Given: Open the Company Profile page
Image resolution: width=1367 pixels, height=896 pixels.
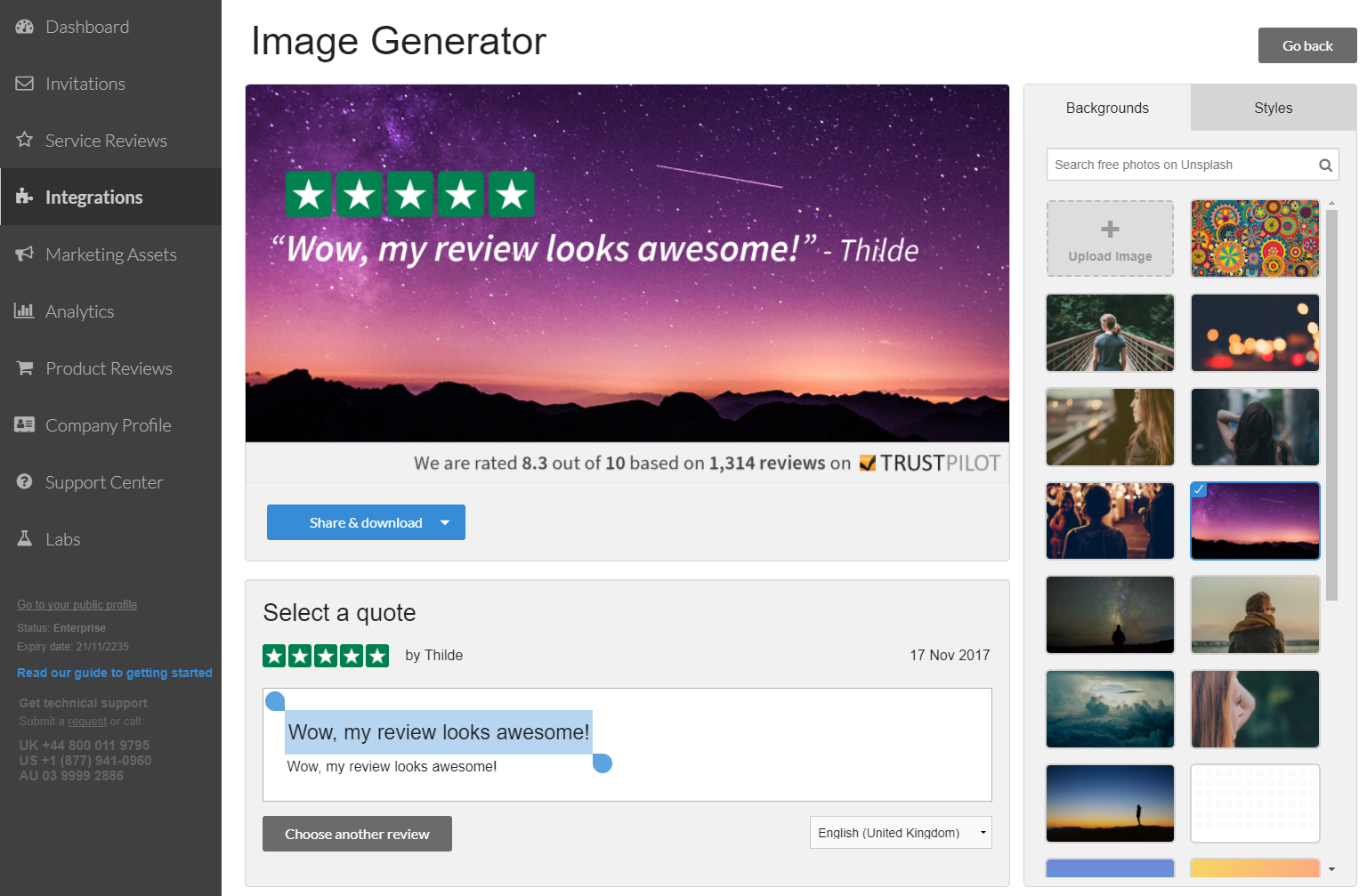Looking at the screenshot, I should 110,425.
